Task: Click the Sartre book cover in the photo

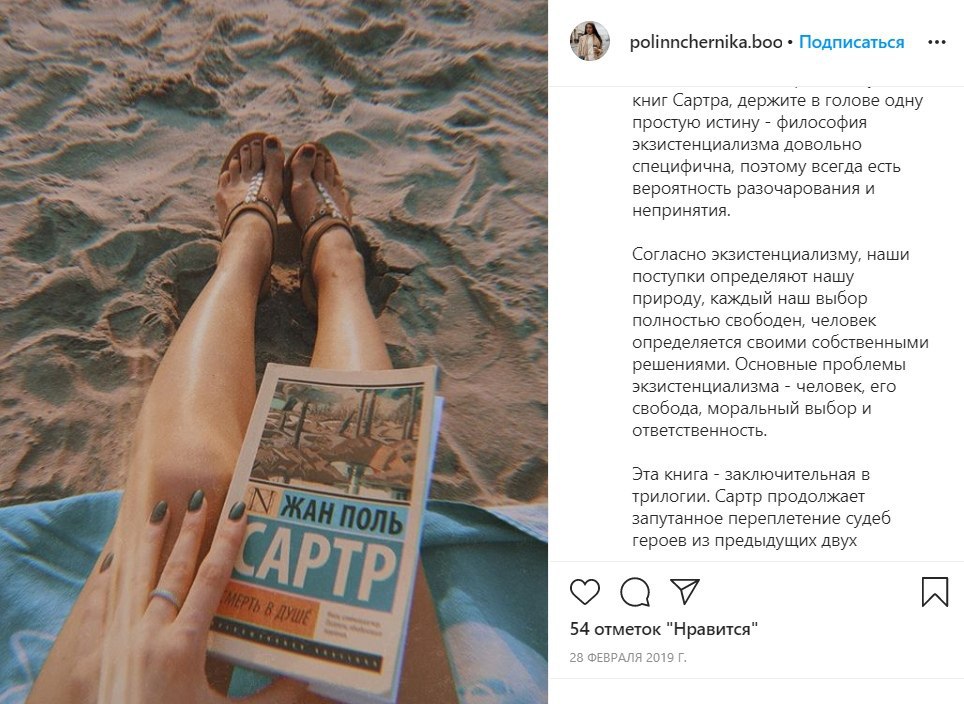Action: (x=323, y=529)
